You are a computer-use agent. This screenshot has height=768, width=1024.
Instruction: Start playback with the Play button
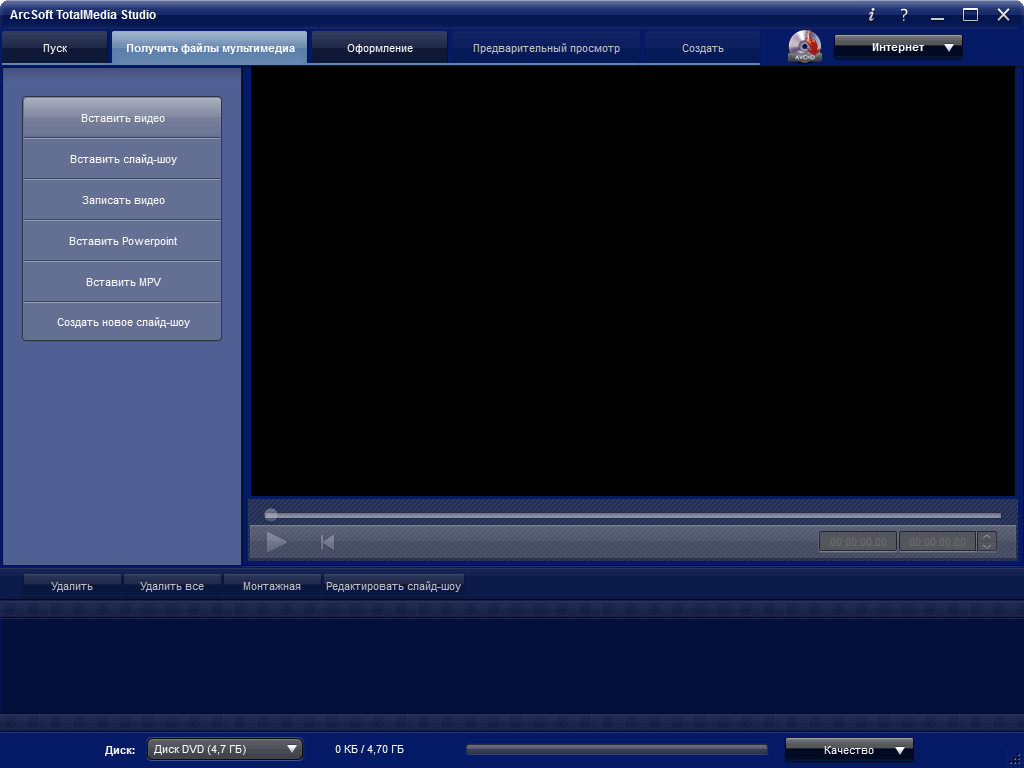pyautogui.click(x=276, y=541)
